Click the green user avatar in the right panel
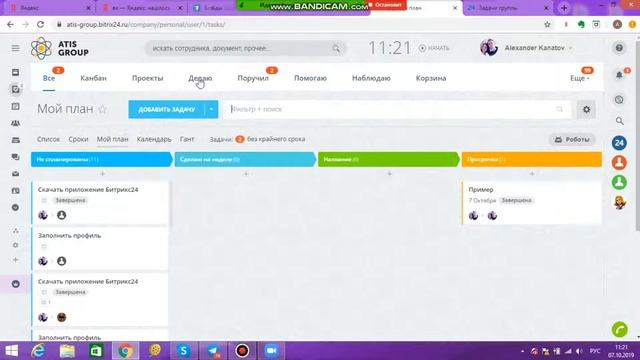Viewport: 640px width, 360px height. pos(619,182)
